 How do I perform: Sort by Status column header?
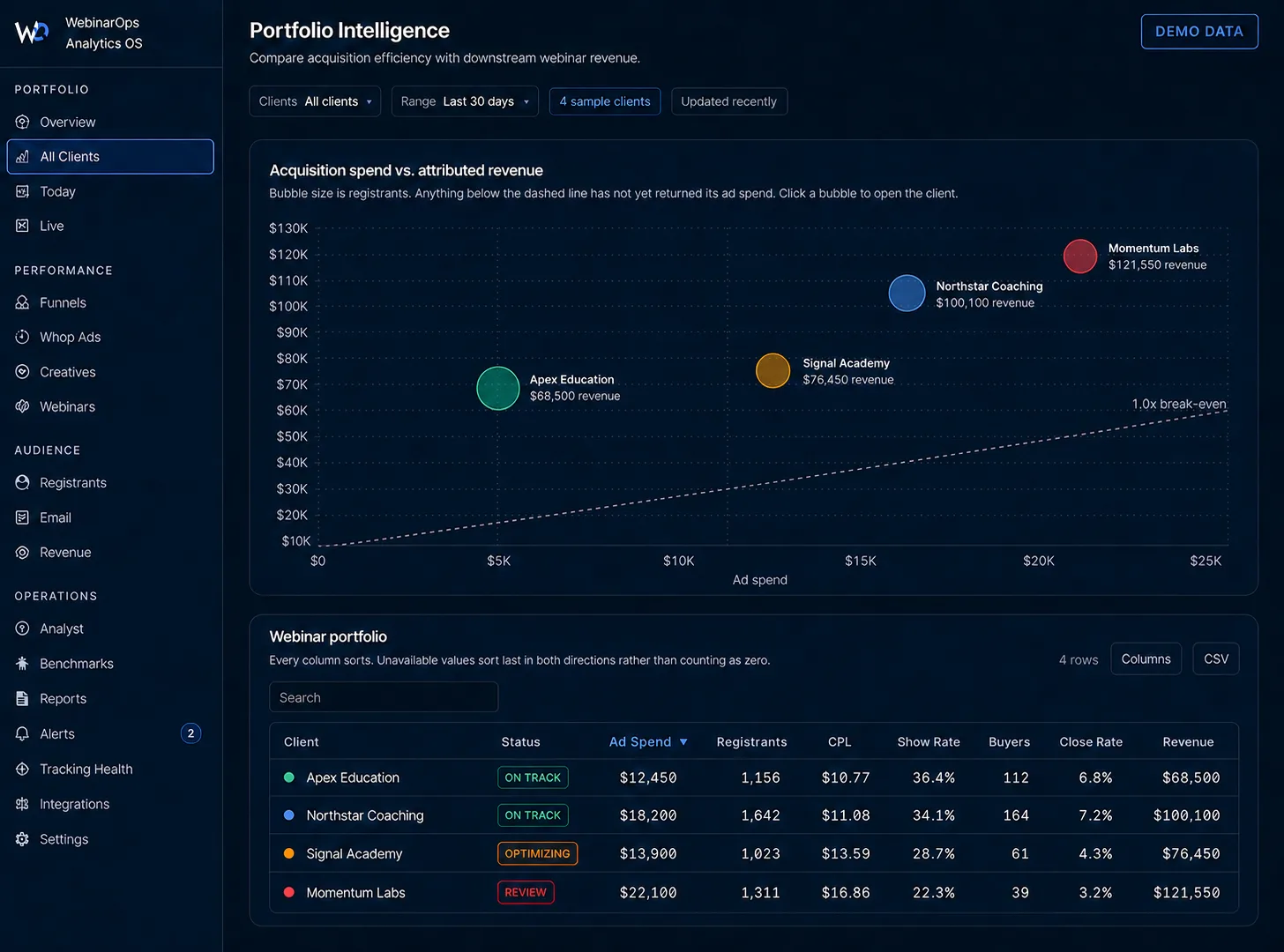520,742
